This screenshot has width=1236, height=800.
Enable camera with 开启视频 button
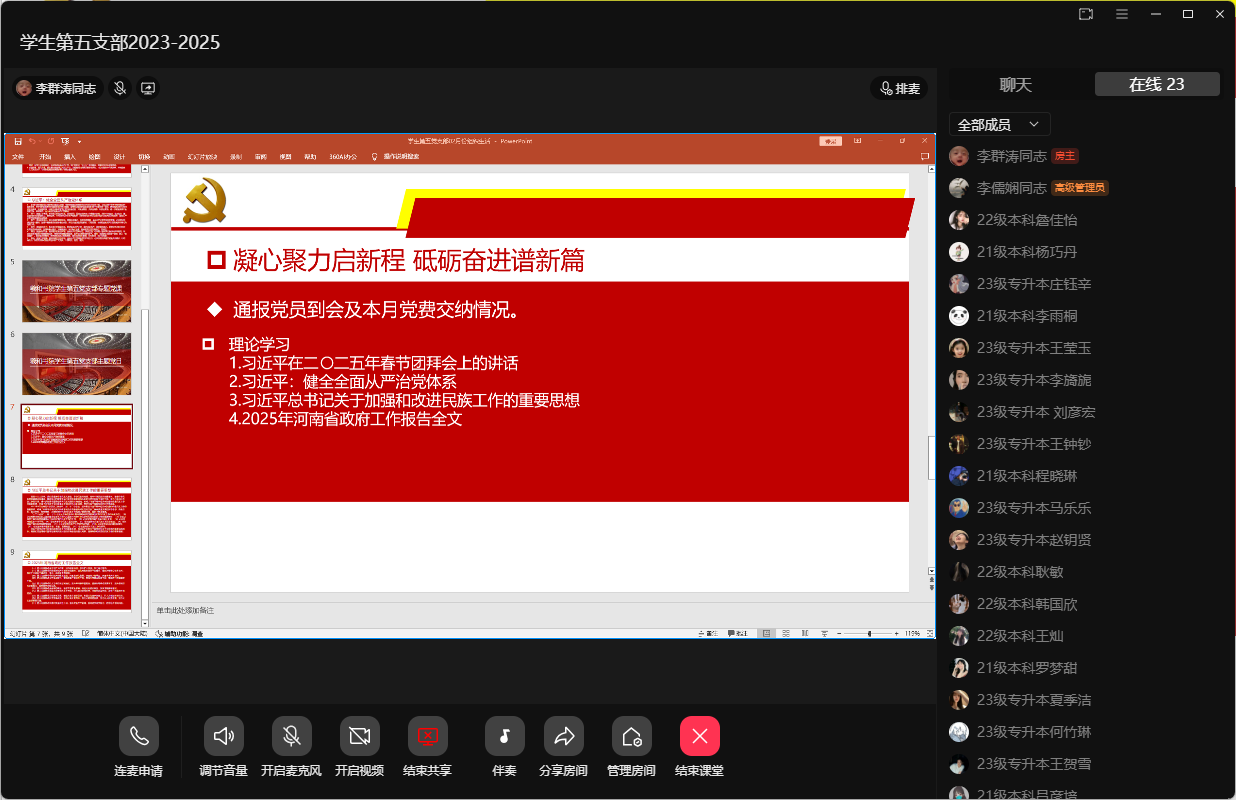pyautogui.click(x=359, y=737)
